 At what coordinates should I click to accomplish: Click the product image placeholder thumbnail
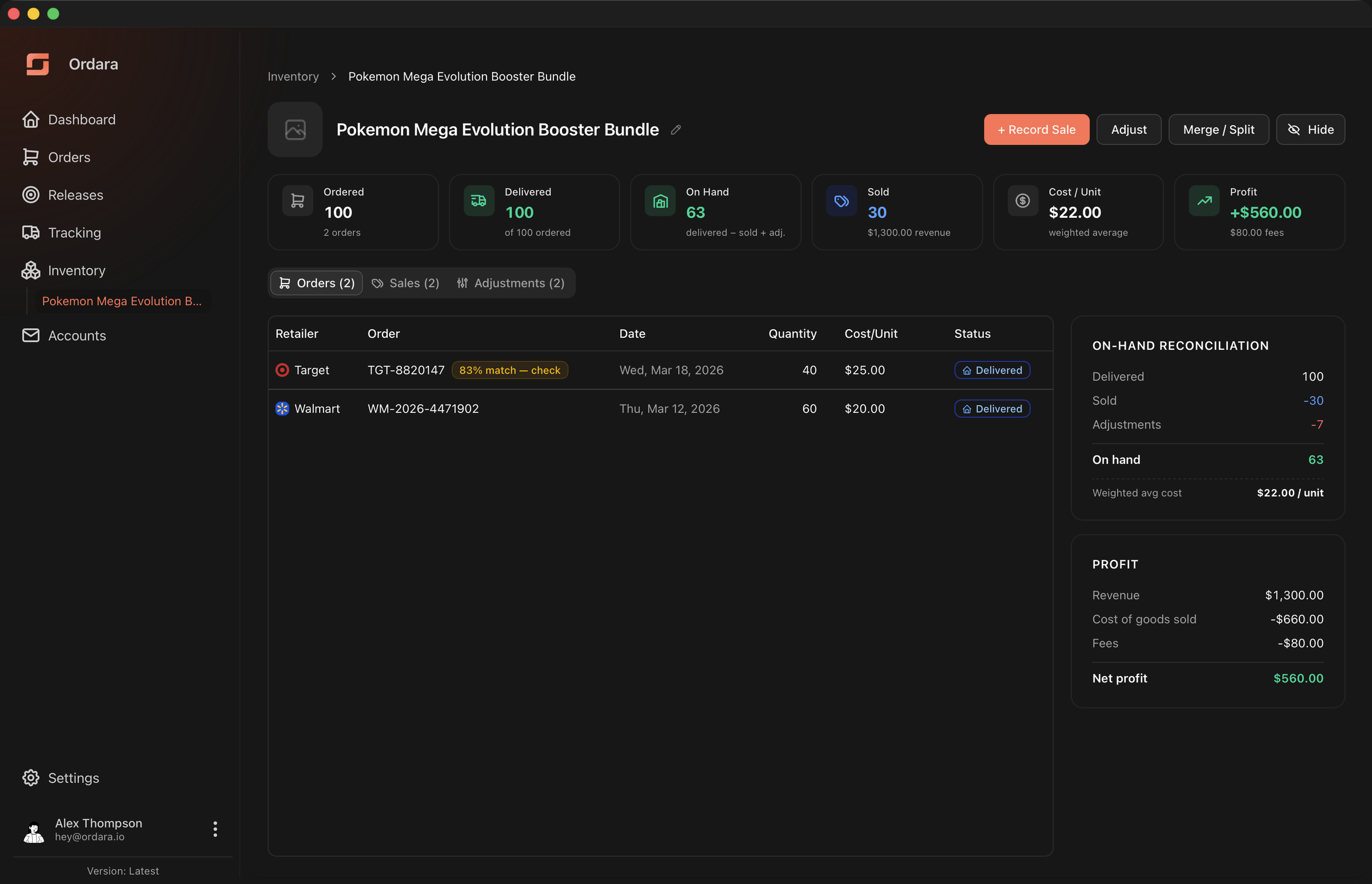click(x=295, y=130)
